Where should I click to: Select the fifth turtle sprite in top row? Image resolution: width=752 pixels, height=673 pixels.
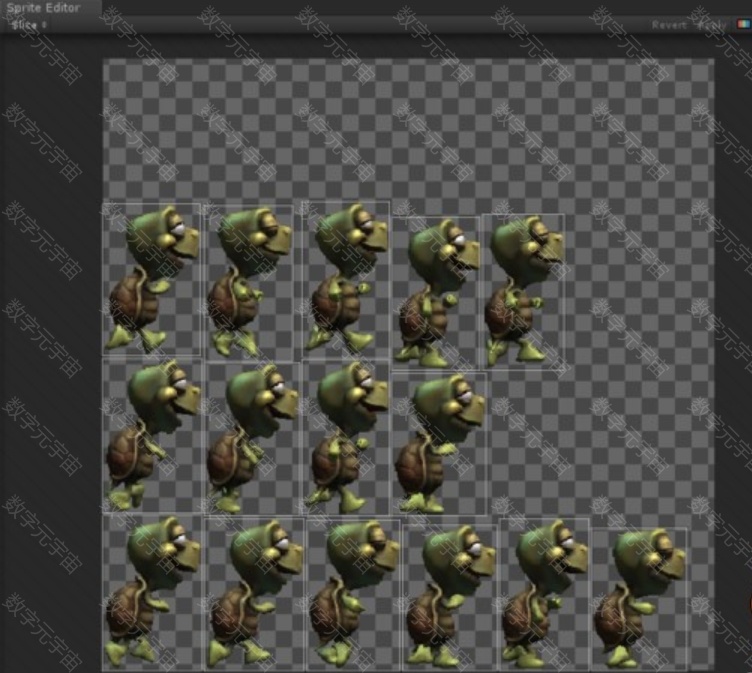[523, 290]
